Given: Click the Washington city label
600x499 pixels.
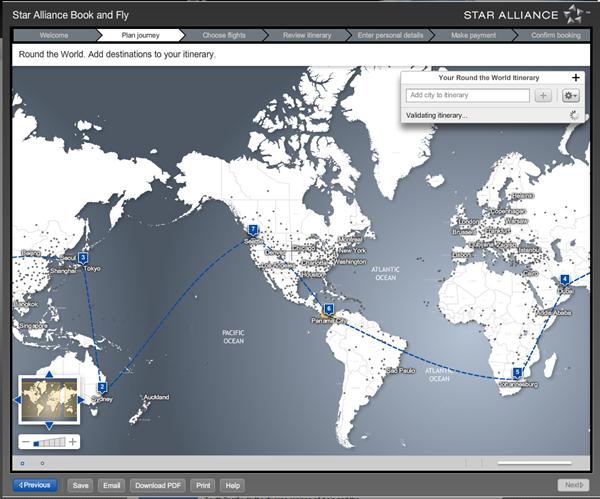Looking at the screenshot, I should pyautogui.click(x=350, y=262).
